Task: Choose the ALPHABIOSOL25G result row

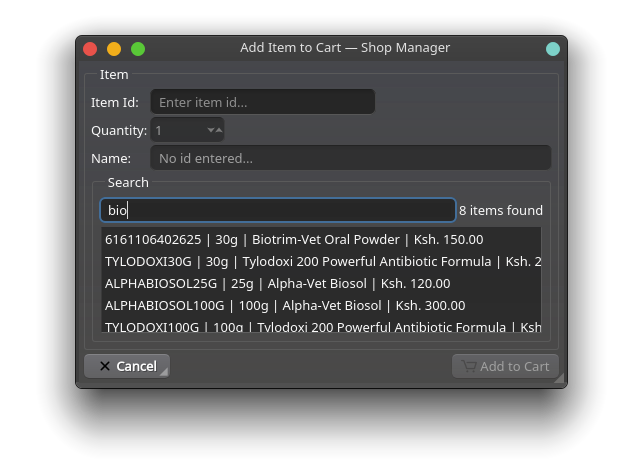Action: tap(321, 284)
